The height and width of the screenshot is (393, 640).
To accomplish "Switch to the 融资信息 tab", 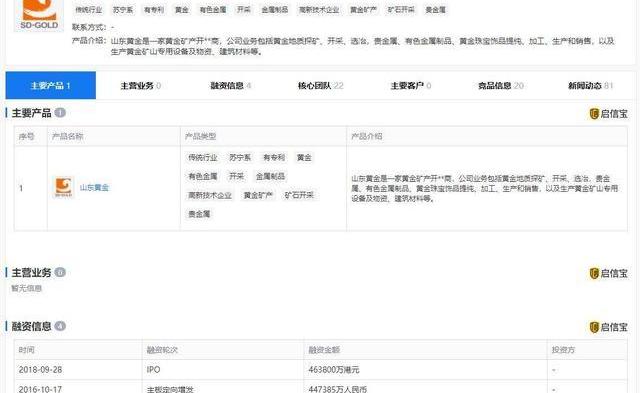I will (x=231, y=86).
